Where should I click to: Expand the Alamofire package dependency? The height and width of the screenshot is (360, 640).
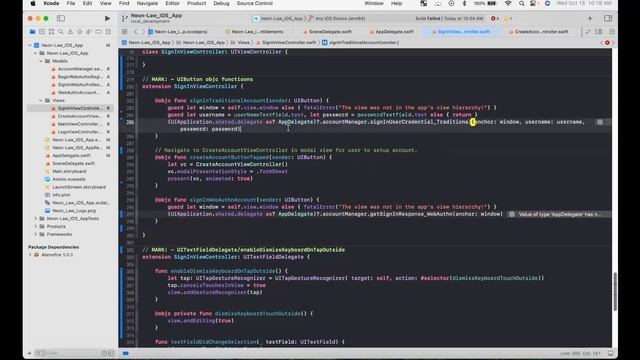click(x=30, y=254)
